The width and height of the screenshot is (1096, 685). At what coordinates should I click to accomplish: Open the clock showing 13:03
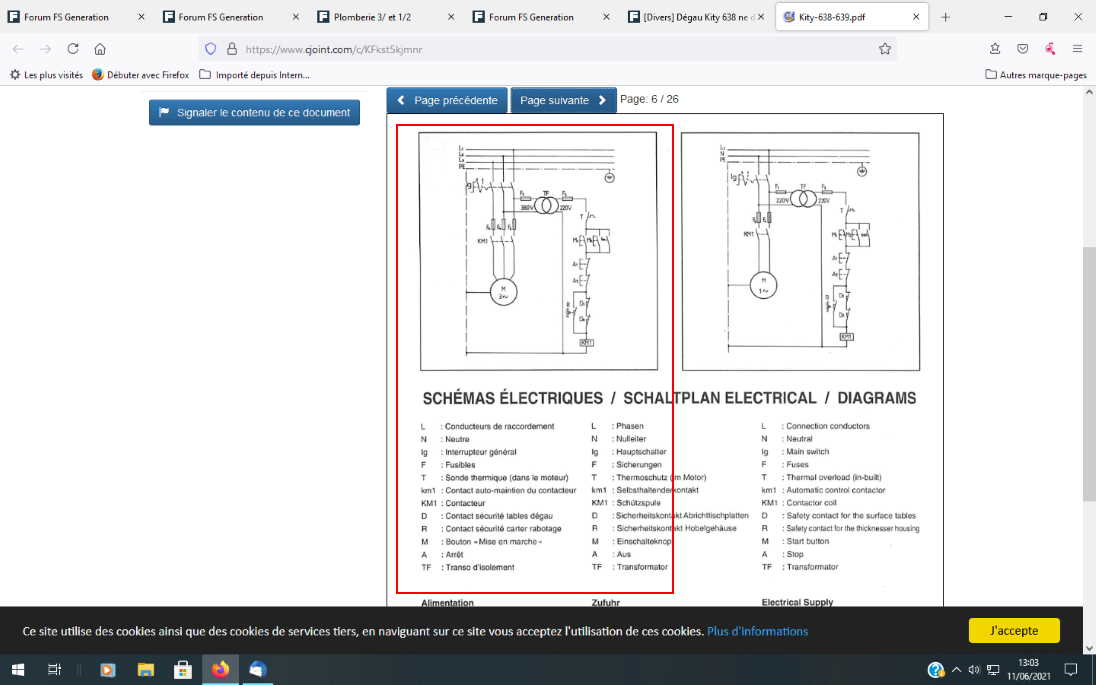(1028, 669)
